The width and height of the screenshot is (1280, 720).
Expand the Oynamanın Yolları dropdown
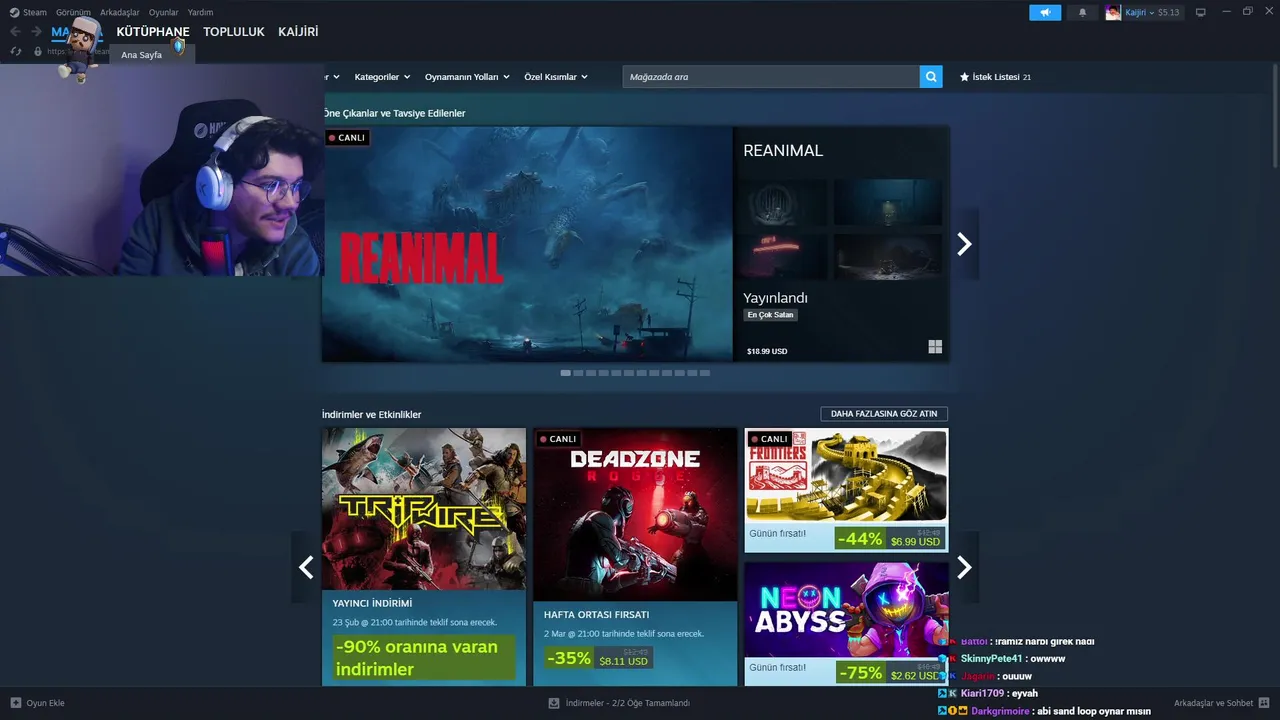point(467,77)
